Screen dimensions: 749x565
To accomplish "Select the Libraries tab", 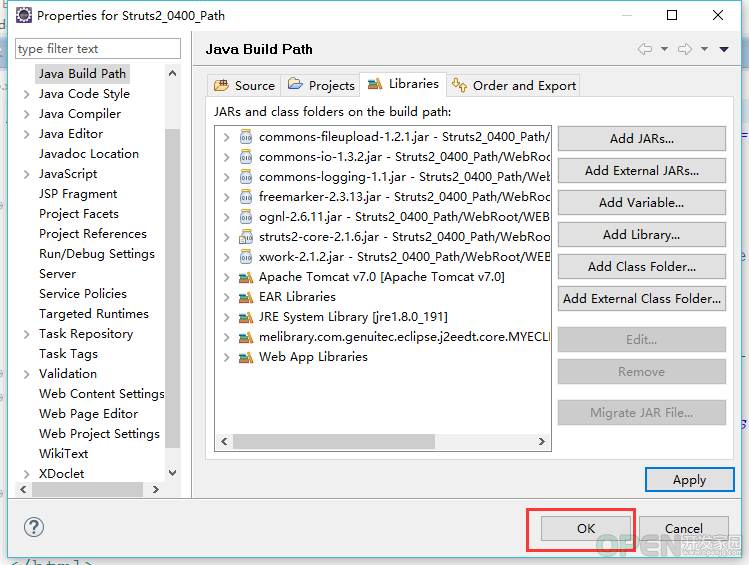I will coord(403,84).
